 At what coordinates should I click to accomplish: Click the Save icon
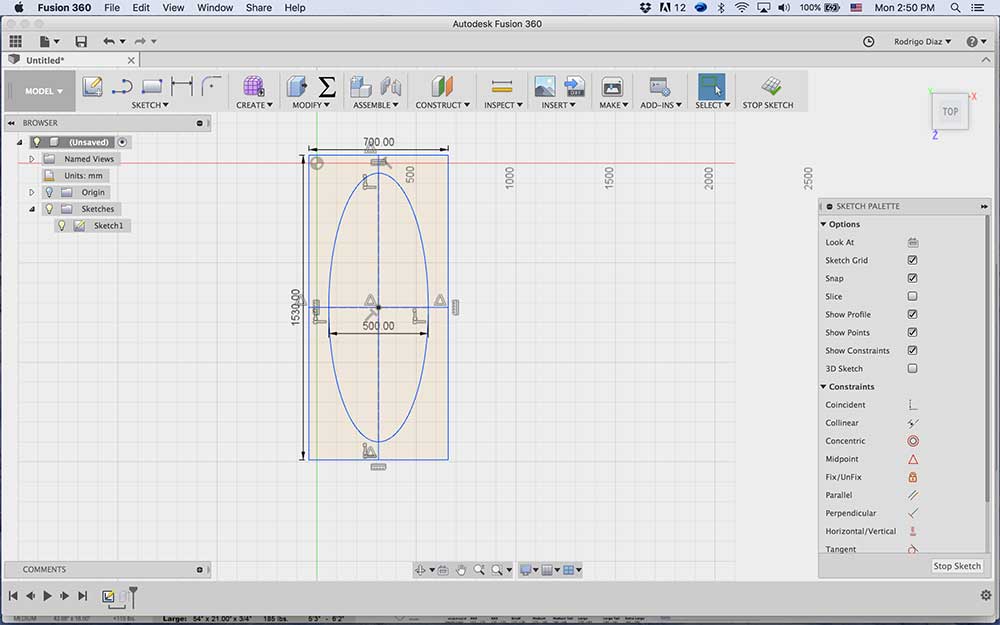pyautogui.click(x=81, y=41)
